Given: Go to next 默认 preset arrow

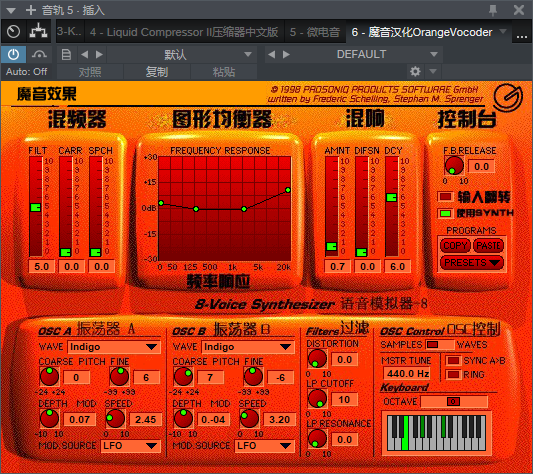Looking at the screenshot, I should coord(99,54).
